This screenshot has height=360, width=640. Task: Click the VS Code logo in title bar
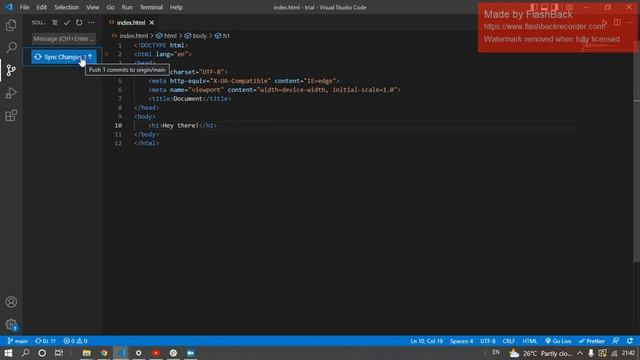[x=9, y=7]
